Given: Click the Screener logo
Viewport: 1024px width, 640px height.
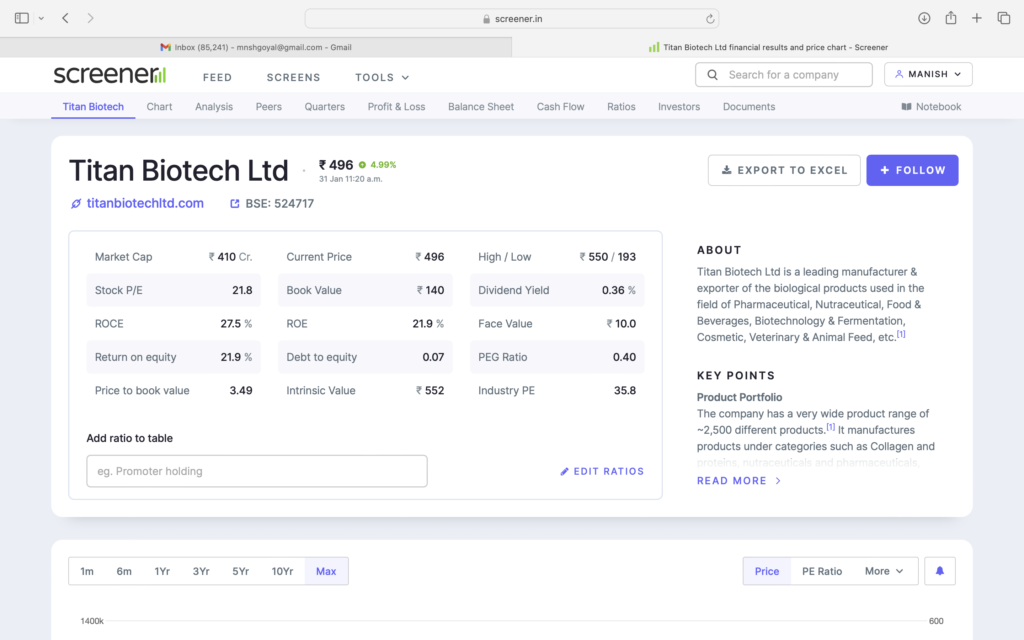Looking at the screenshot, I should (x=110, y=75).
